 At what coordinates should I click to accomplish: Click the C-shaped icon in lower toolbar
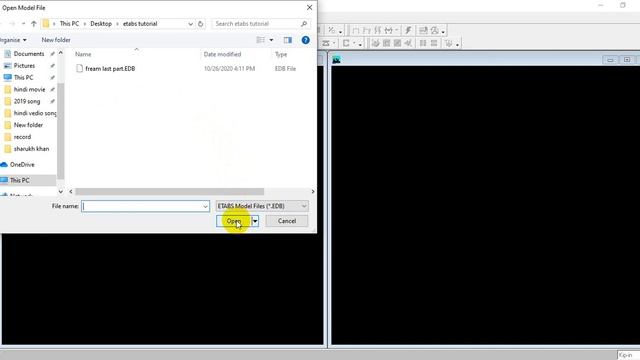[346, 43]
